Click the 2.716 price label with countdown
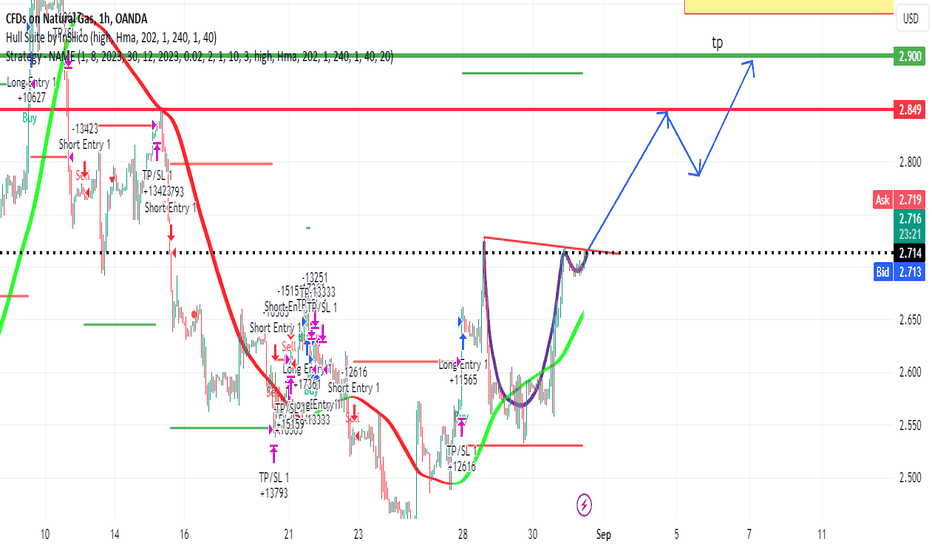 click(x=909, y=226)
